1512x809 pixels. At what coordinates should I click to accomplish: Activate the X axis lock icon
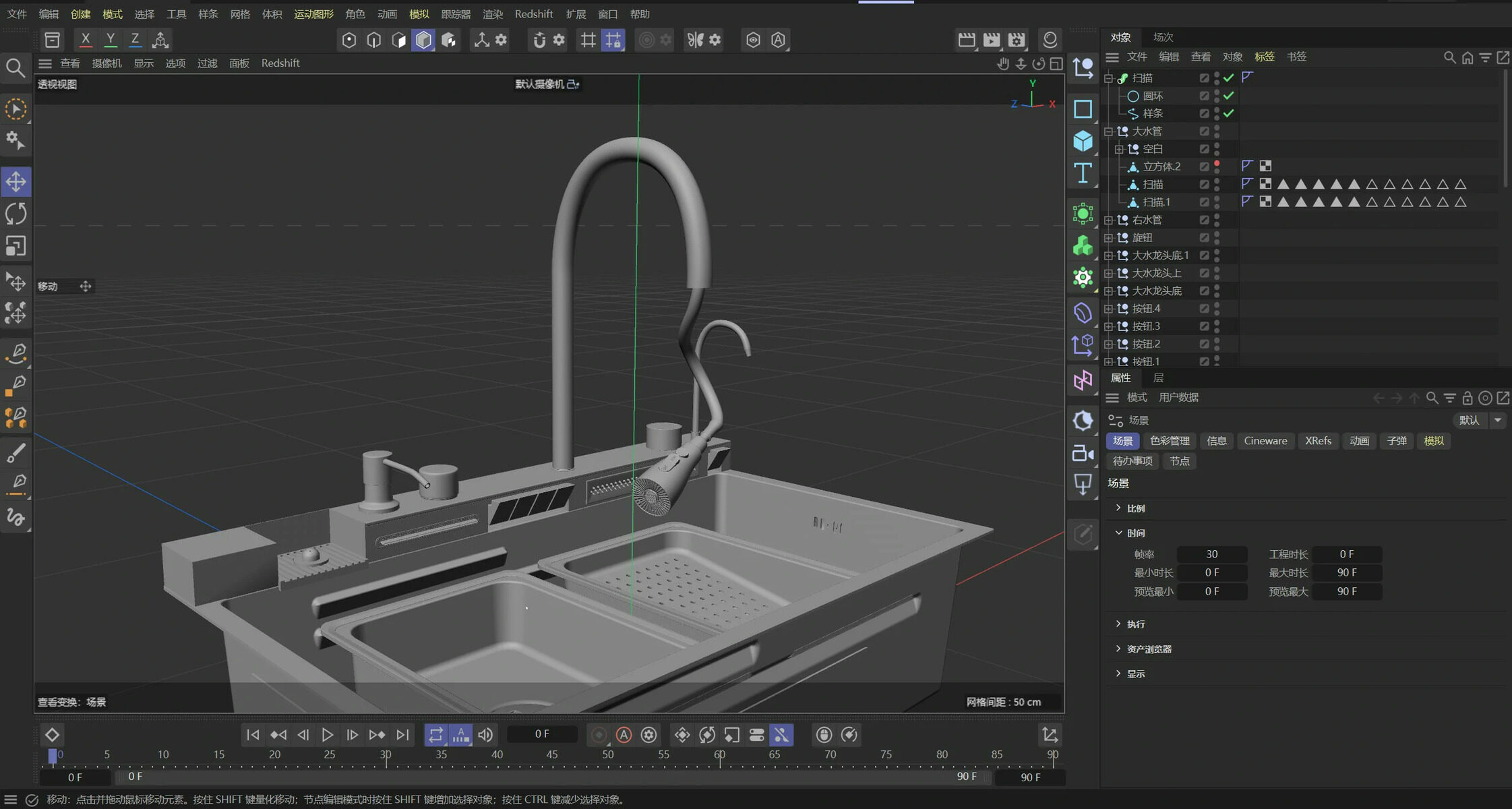(x=85, y=40)
